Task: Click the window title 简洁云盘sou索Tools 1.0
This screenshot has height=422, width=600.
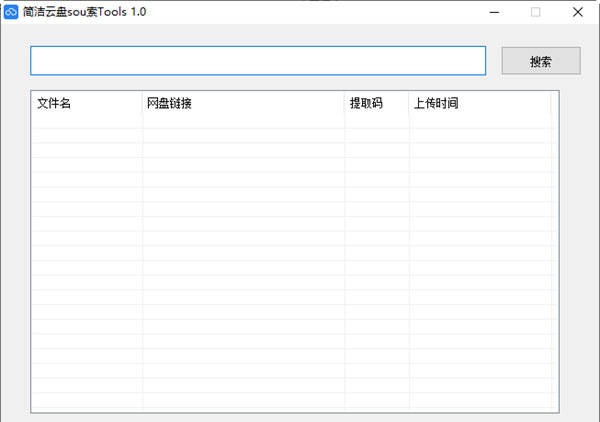Action: (x=84, y=12)
